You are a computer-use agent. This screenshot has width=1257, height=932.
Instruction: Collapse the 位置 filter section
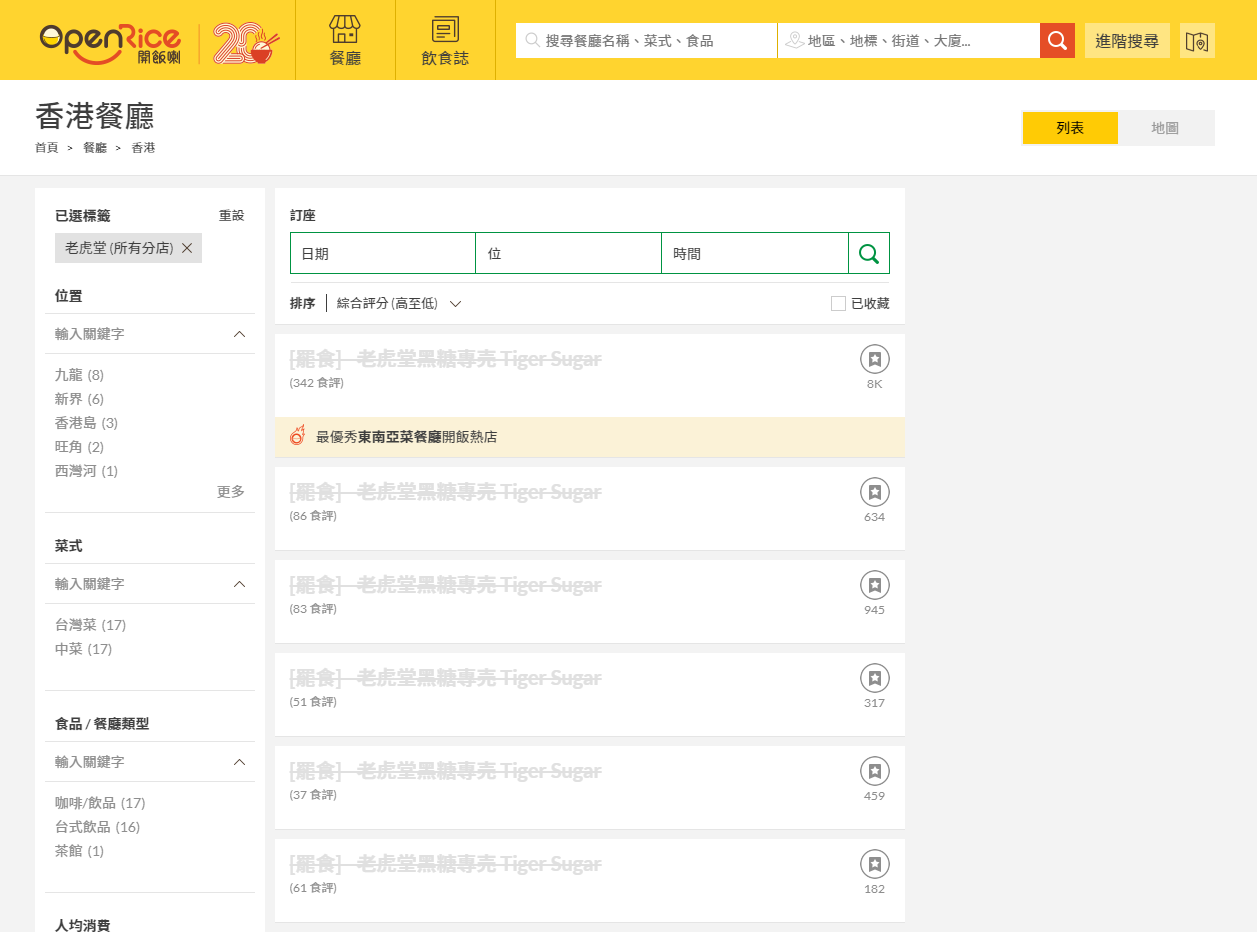pos(239,334)
